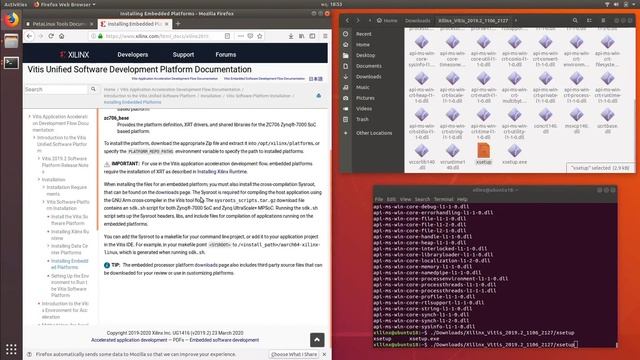Click the Choose What I Share button
640x360 pixels.
pos(294,354)
